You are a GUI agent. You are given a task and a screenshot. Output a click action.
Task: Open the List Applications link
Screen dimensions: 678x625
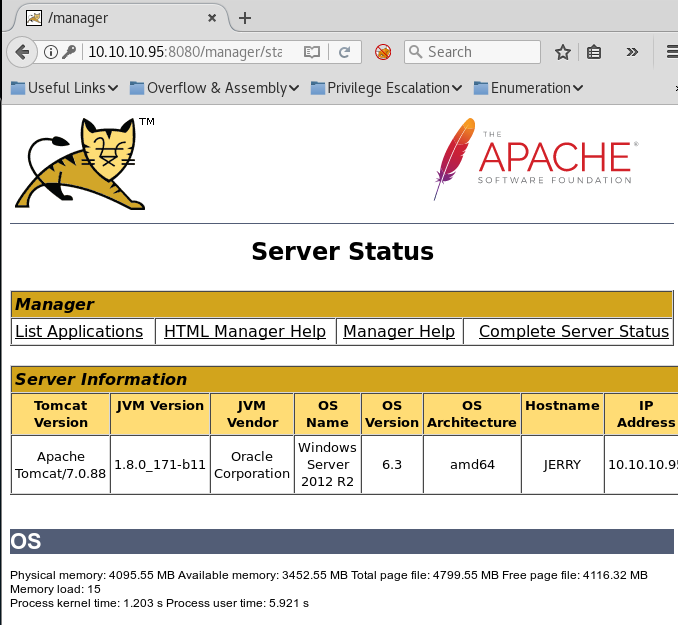click(x=79, y=331)
